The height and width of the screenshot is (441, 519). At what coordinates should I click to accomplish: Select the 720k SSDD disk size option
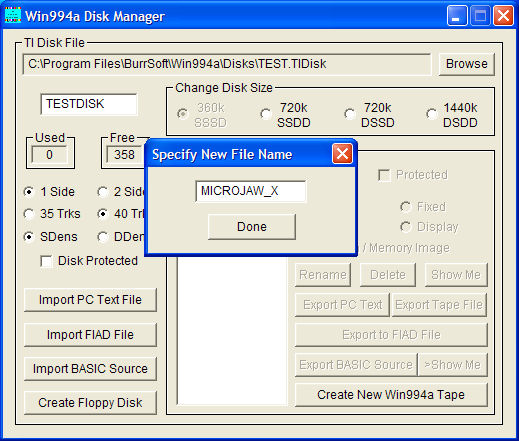tap(266, 114)
